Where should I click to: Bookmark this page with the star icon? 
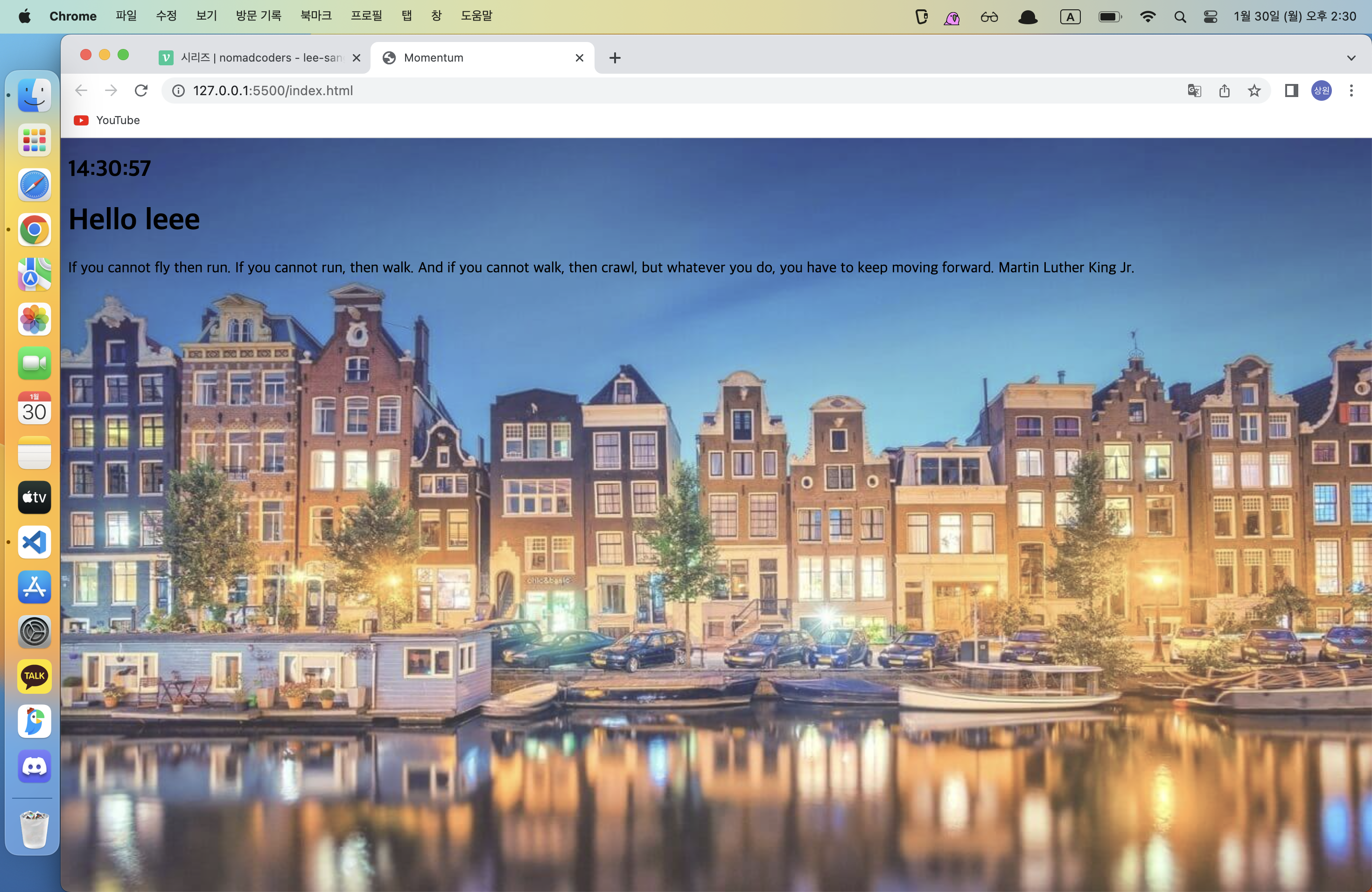tap(1254, 91)
